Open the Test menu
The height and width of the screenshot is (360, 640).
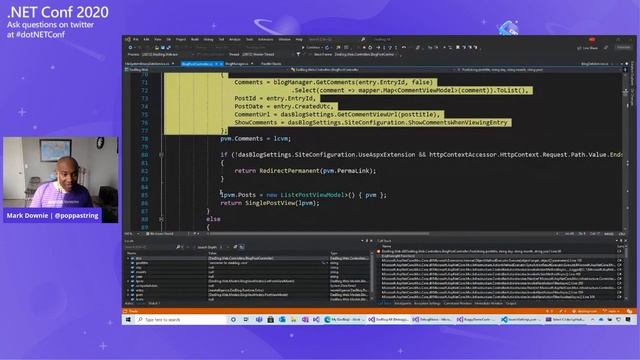pos(221,40)
